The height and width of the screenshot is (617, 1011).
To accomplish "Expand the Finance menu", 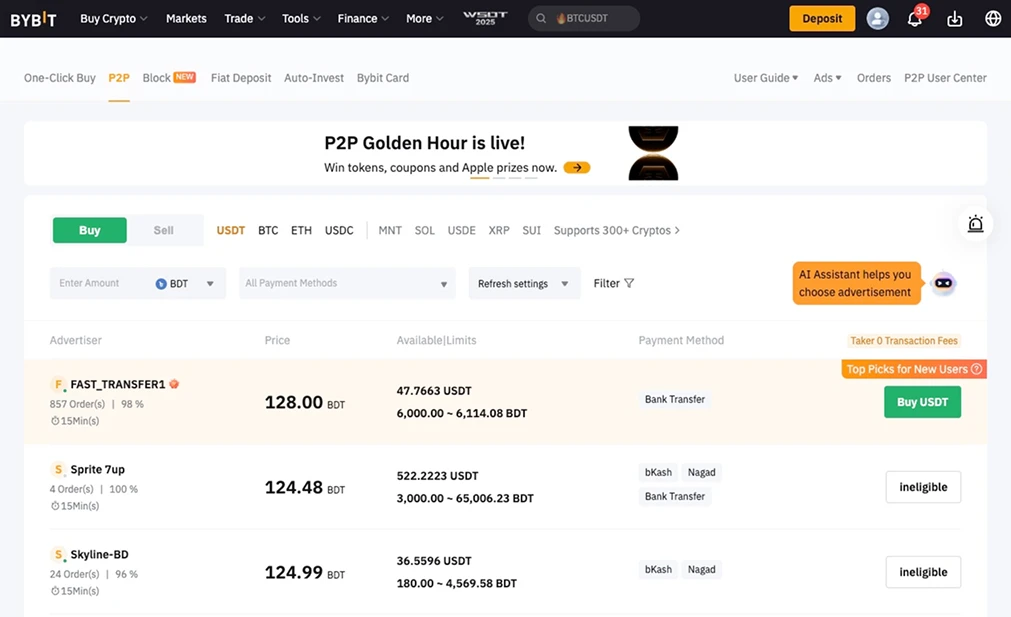I will (x=363, y=19).
